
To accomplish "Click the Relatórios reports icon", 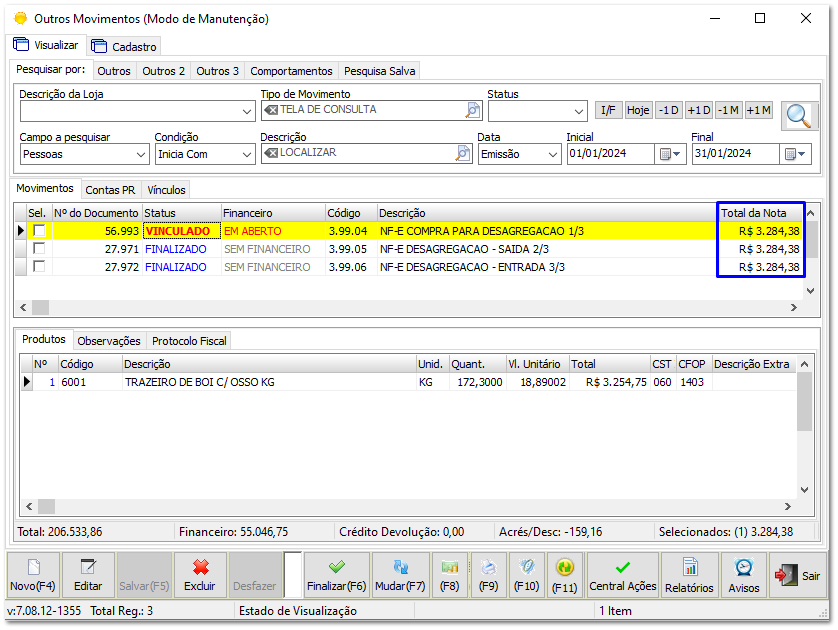I will coord(688,575).
